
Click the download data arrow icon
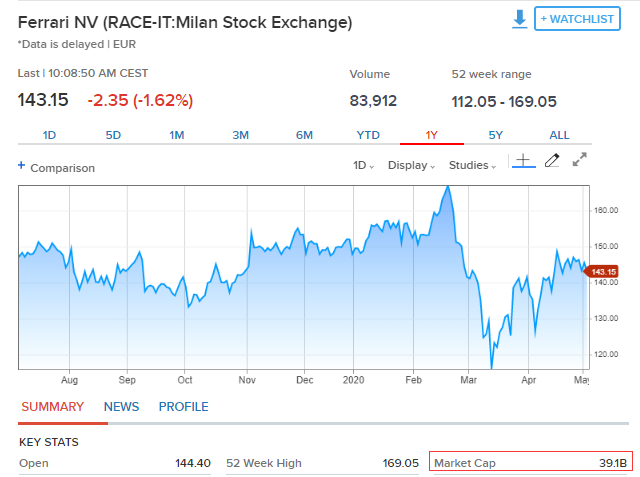pyautogui.click(x=519, y=19)
